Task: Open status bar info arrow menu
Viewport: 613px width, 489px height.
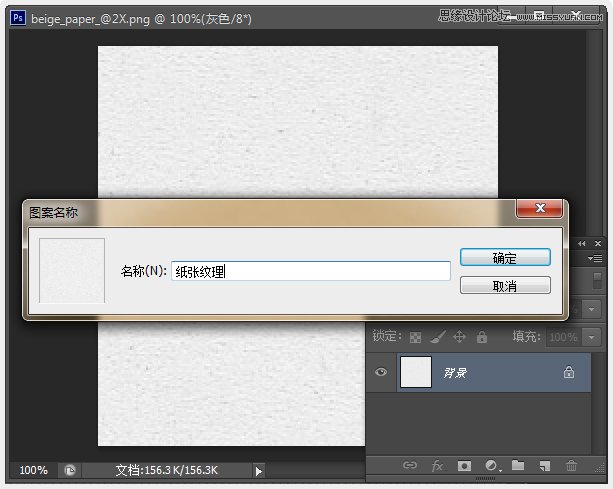Action: (x=258, y=471)
